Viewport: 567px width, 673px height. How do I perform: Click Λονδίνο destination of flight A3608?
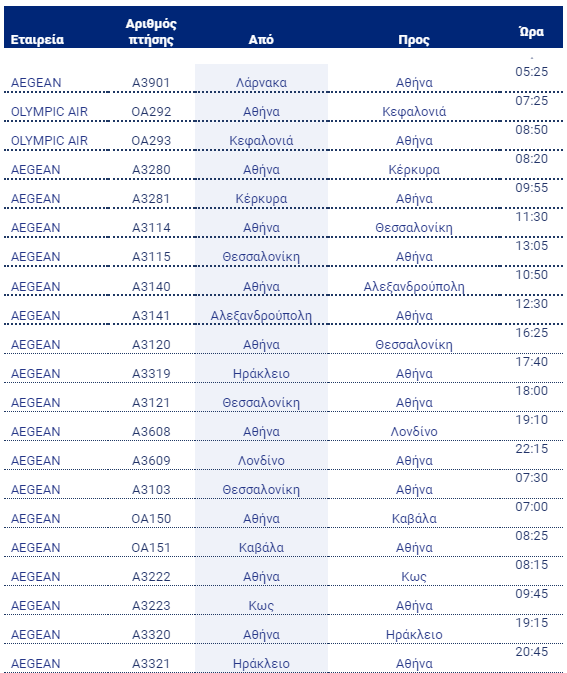[x=414, y=431]
